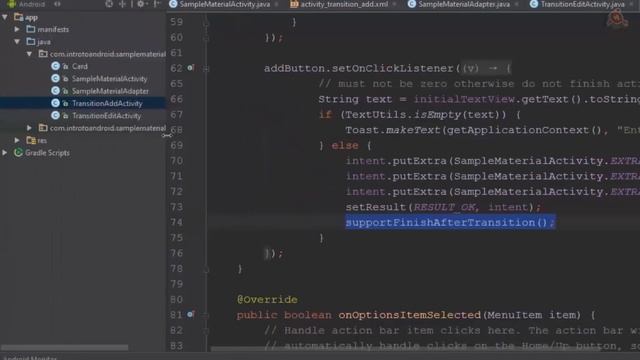Click intent.putExtra on line 72
Image resolution: width=640 pixels, height=360 pixels.
(396, 192)
